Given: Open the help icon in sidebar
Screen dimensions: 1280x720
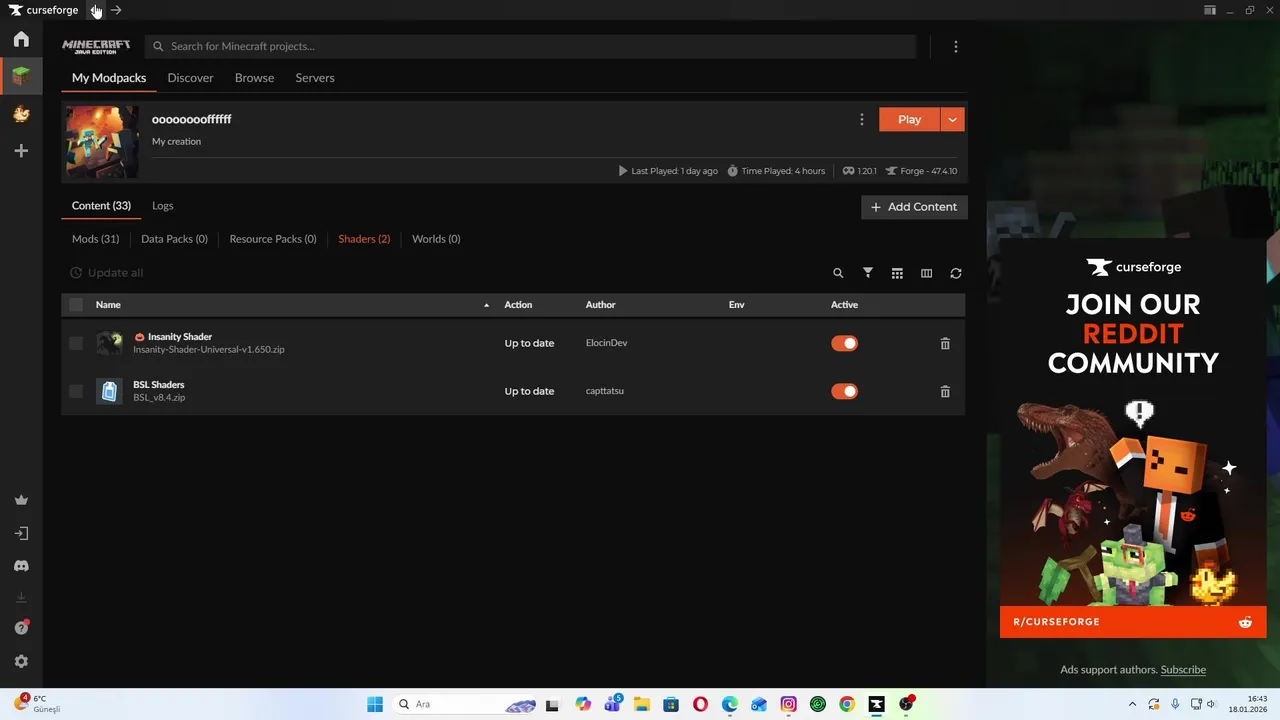Looking at the screenshot, I should coord(21,628).
